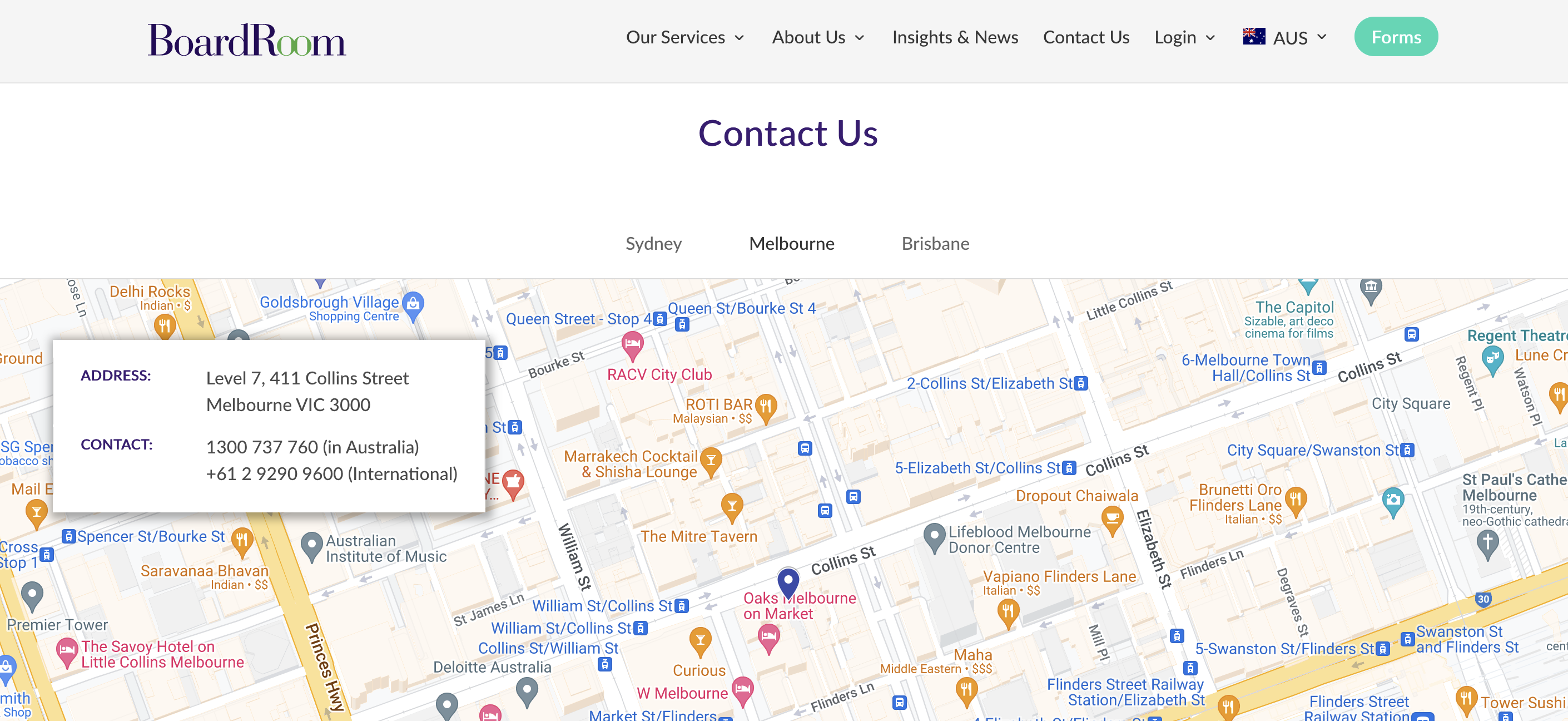Click the BoardRoom logo
Screen dimensions: 1568x721
246,40
